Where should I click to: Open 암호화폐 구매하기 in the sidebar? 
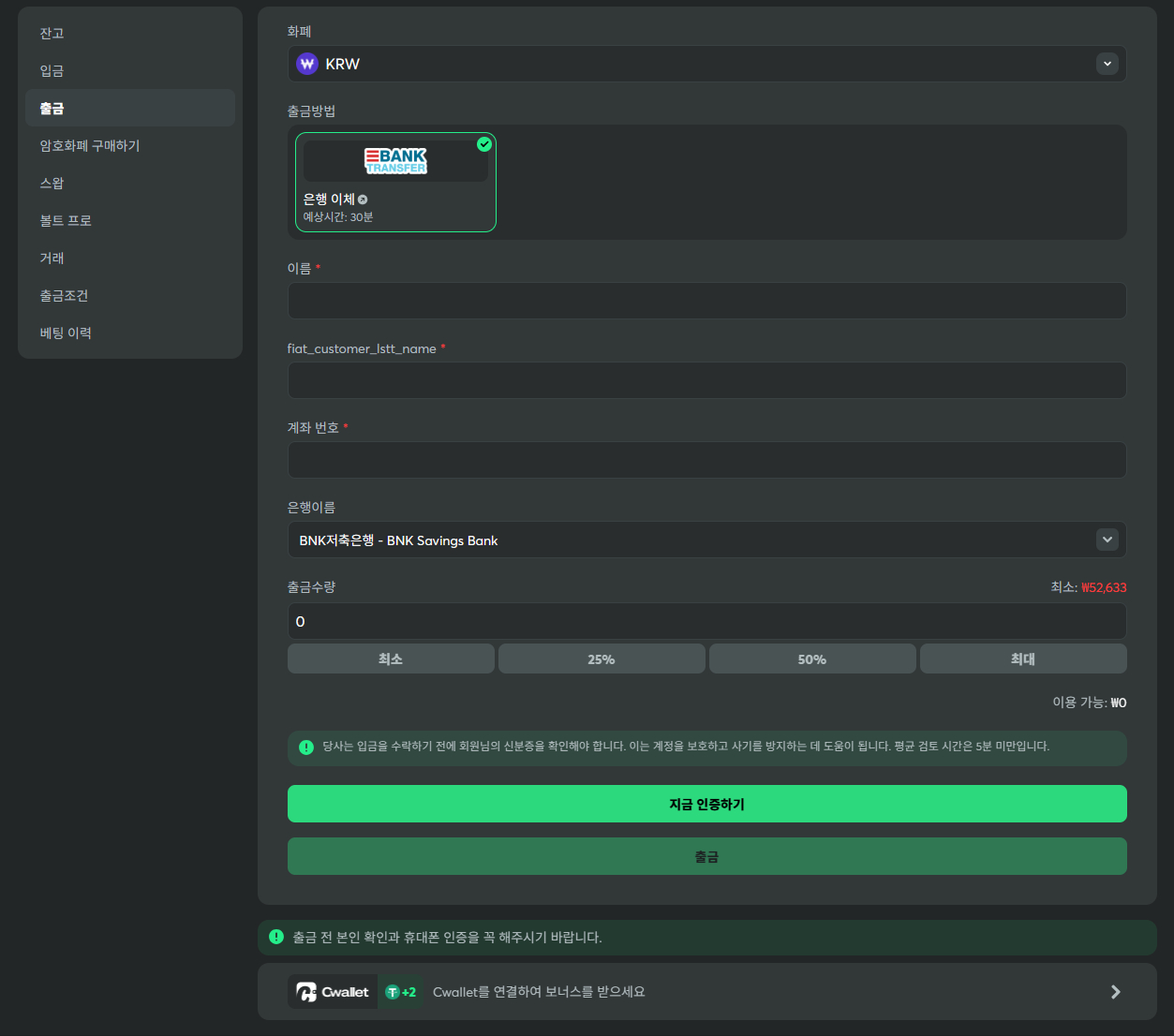[130, 145]
